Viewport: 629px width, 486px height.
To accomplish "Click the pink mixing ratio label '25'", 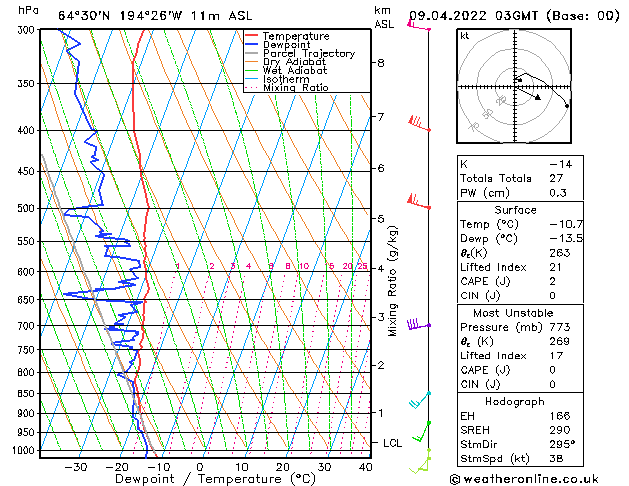I will [362, 266].
